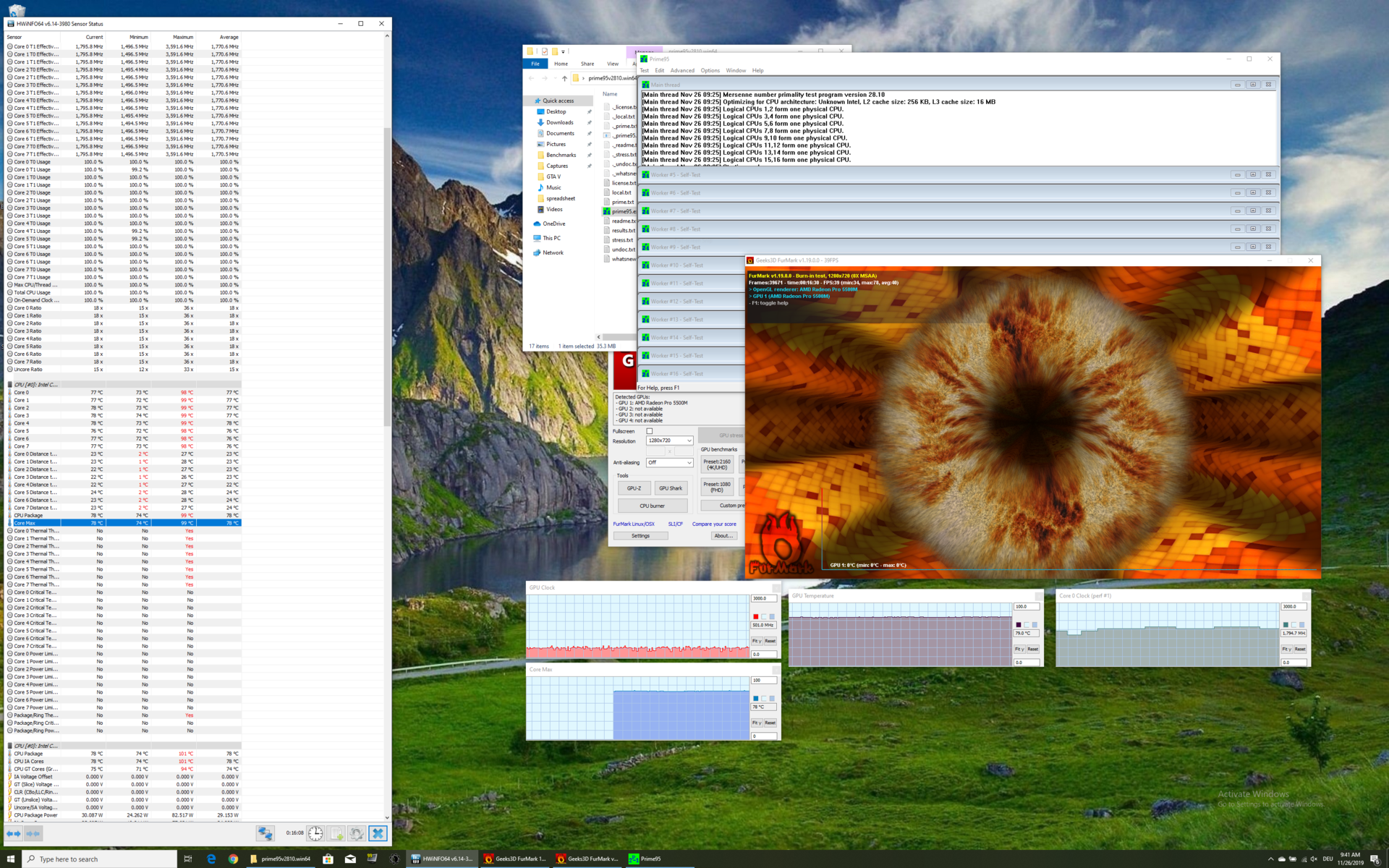This screenshot has width=1389, height=868.
Task: Click HWiNFO logging start sheet icon
Action: click(336, 833)
